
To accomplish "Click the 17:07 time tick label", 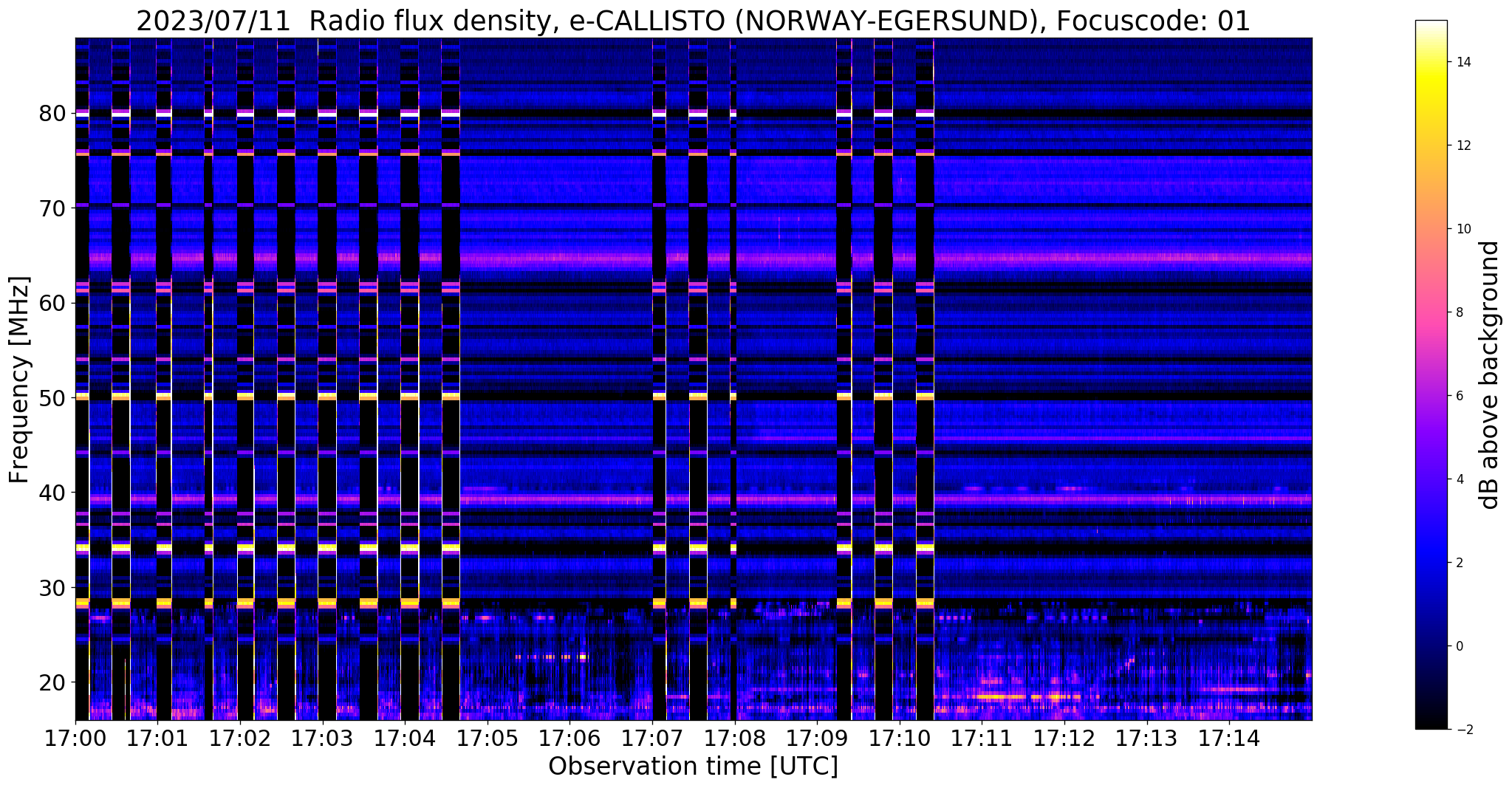I will coord(652,738).
